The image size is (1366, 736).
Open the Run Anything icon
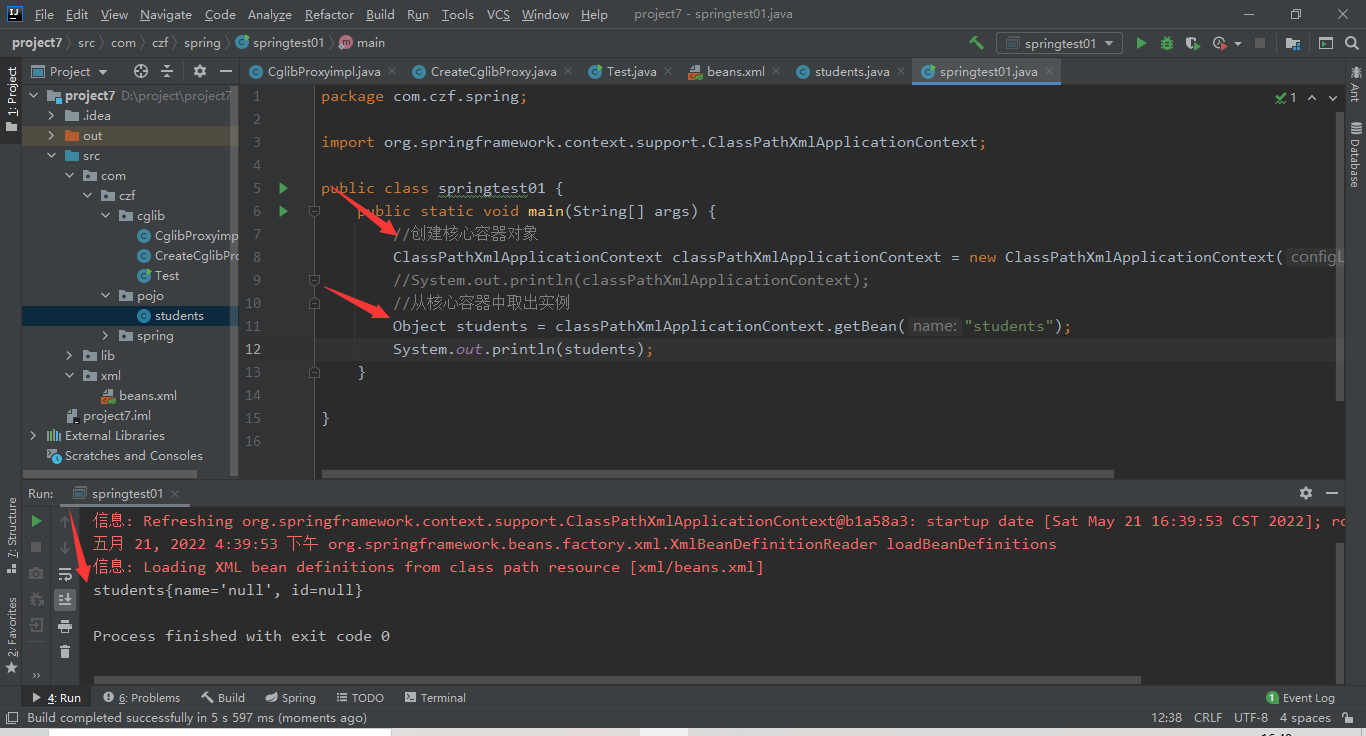tap(1326, 43)
